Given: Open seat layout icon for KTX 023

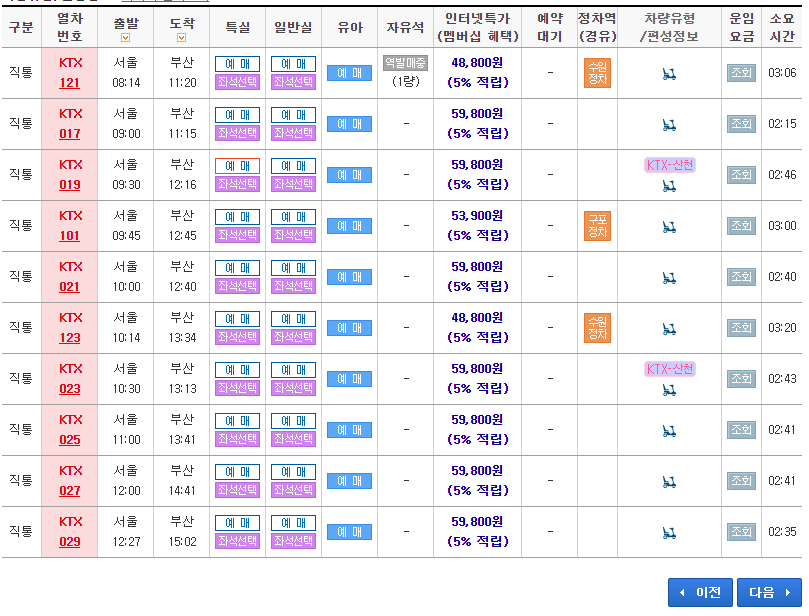Looking at the screenshot, I should coord(669,391).
